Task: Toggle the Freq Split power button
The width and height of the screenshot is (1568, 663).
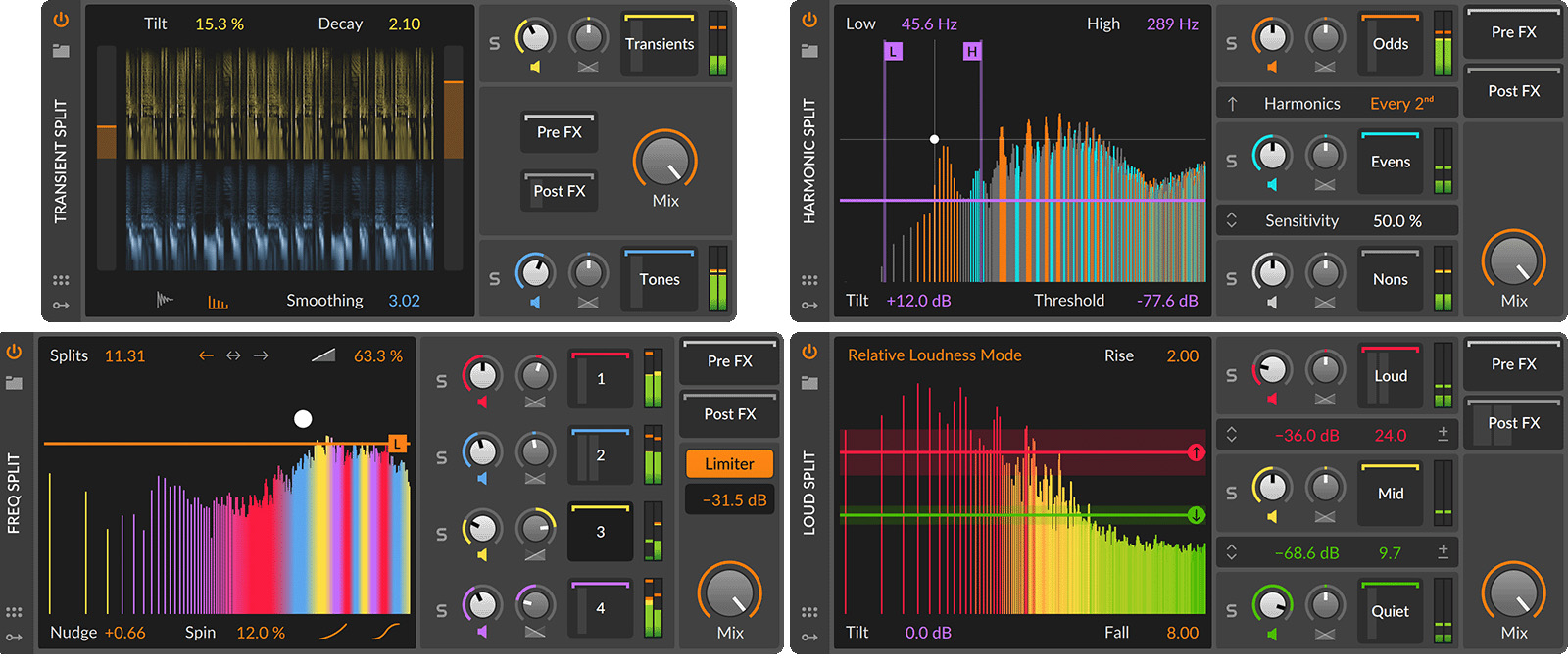Action: pos(14,352)
